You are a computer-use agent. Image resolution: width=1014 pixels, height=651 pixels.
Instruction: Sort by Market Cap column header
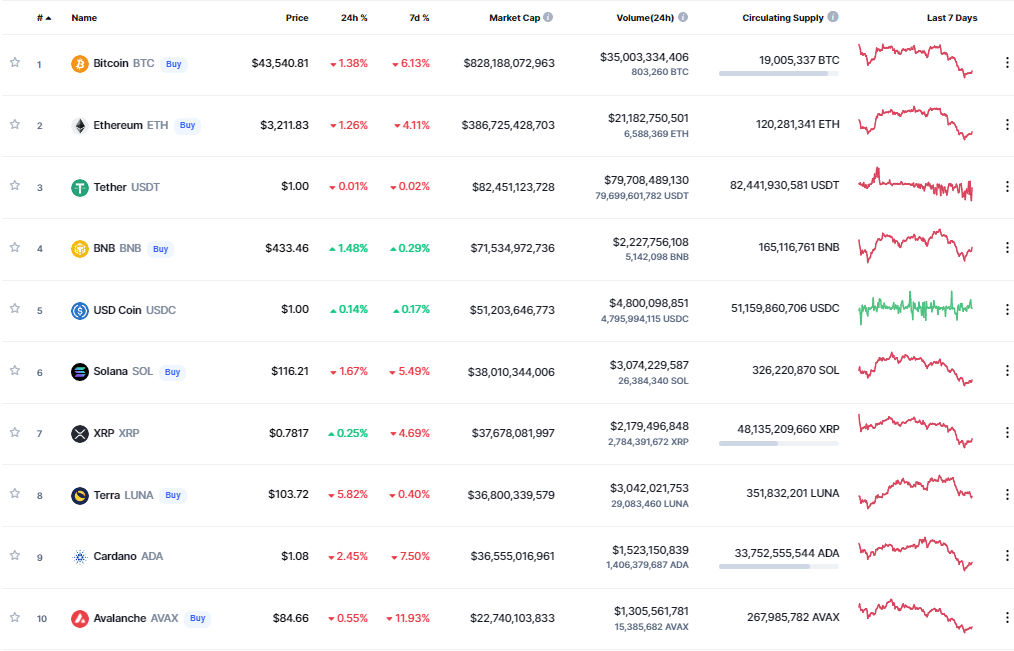(x=514, y=18)
